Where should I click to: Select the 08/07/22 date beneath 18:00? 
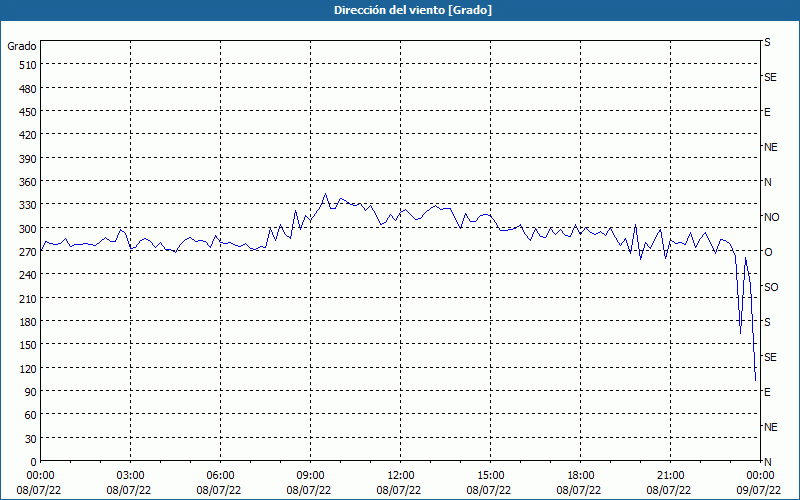[x=579, y=490]
